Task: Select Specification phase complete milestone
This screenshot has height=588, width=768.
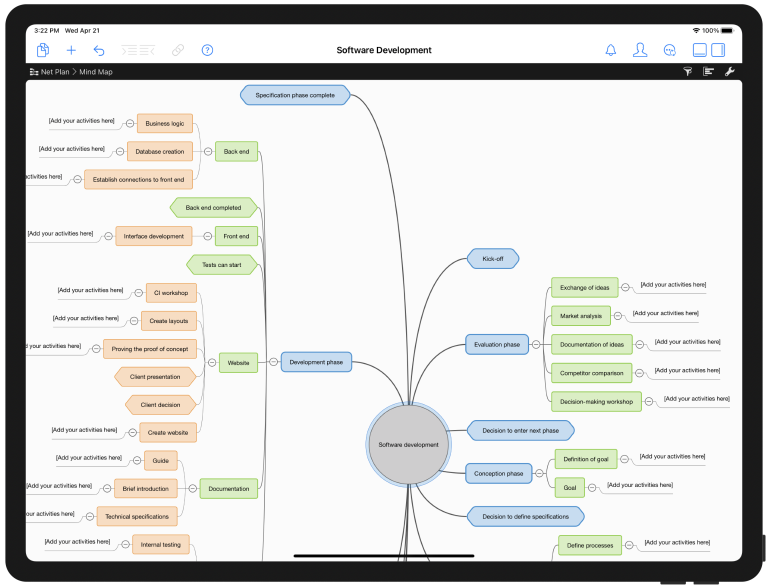Action: click(x=295, y=95)
